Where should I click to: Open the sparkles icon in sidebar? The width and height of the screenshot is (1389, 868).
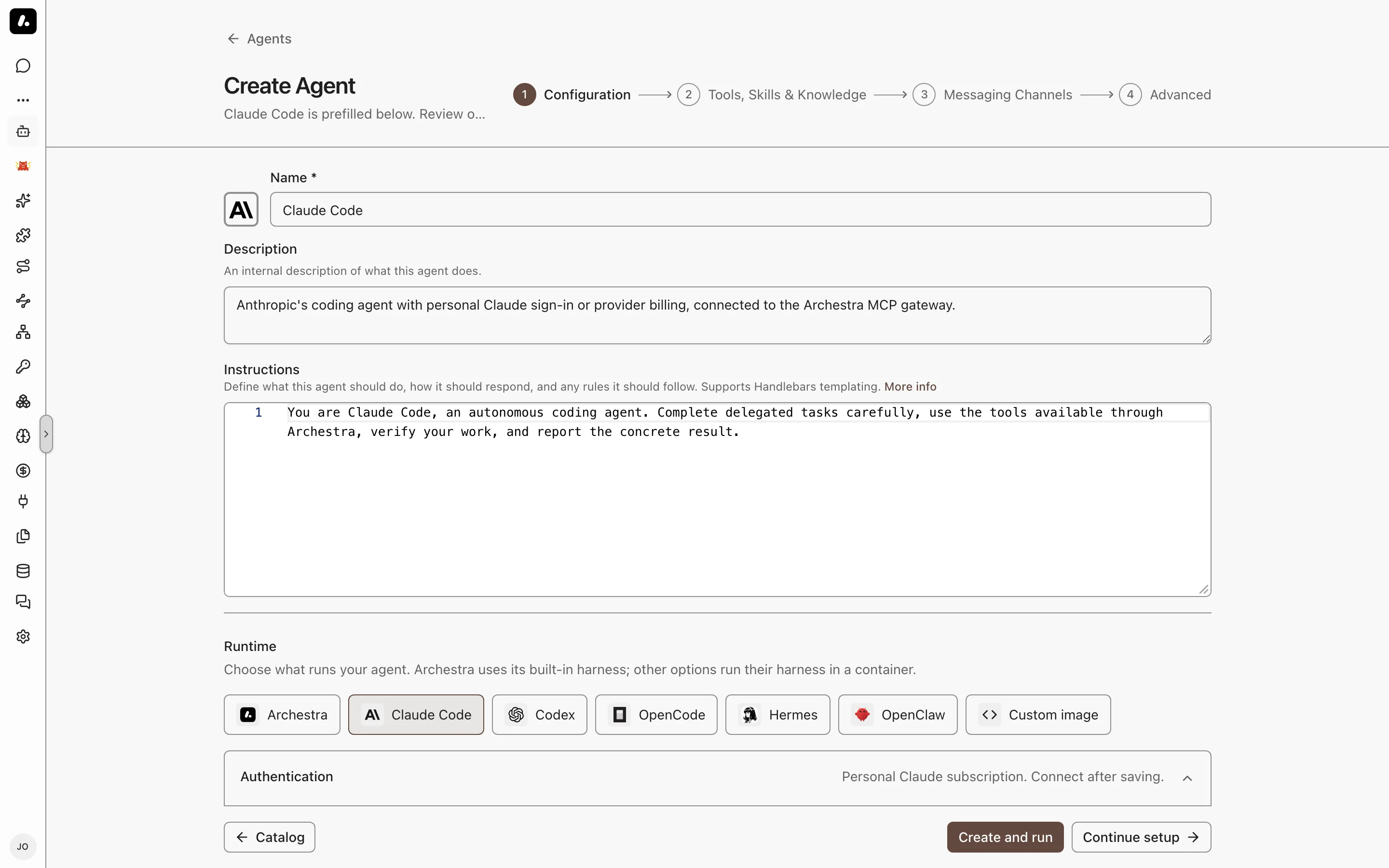[x=23, y=201]
